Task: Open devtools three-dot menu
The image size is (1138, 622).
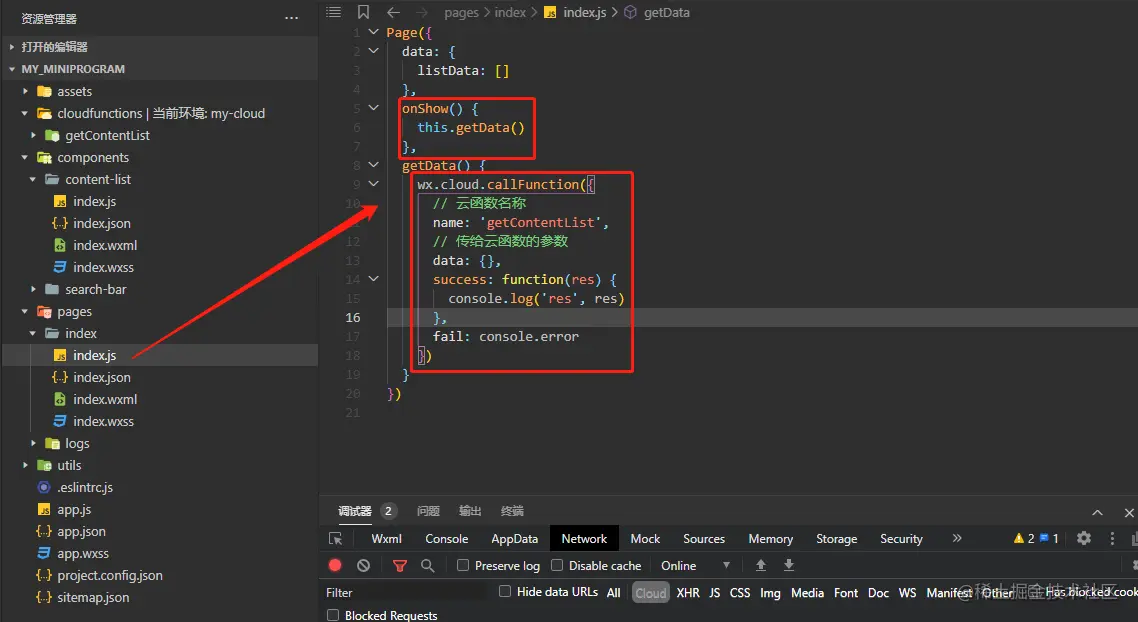Action: (x=1112, y=538)
